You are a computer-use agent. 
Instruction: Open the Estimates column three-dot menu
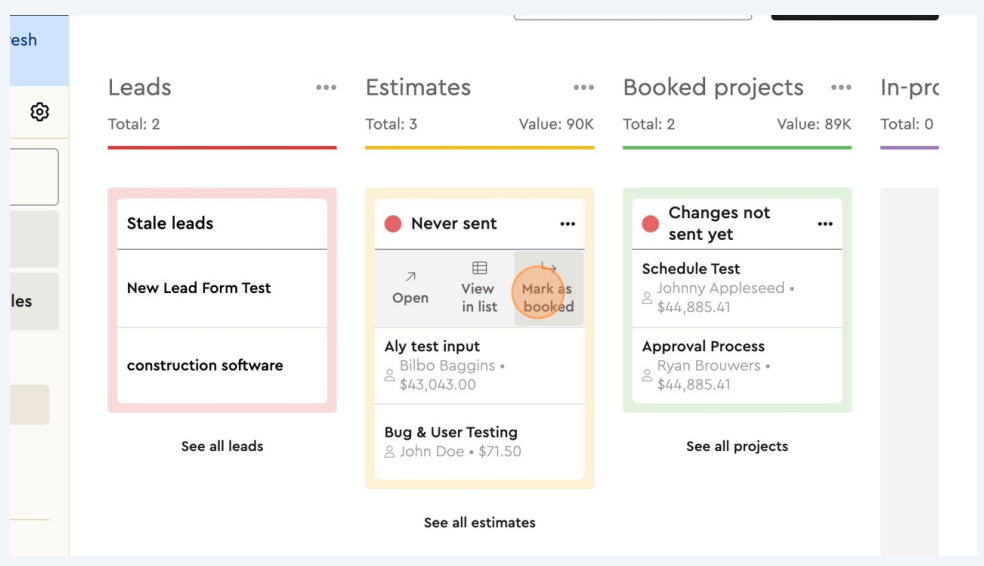click(583, 88)
